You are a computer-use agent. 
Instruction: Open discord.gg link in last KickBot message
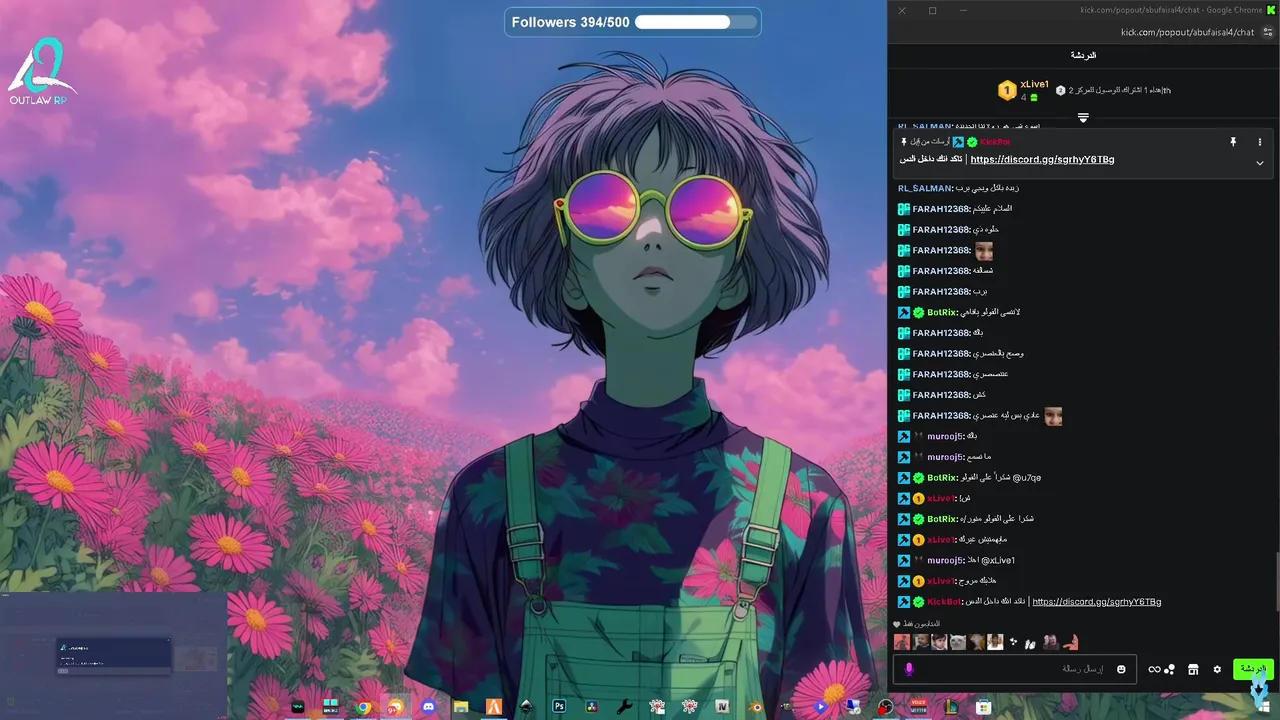[x=1096, y=602]
